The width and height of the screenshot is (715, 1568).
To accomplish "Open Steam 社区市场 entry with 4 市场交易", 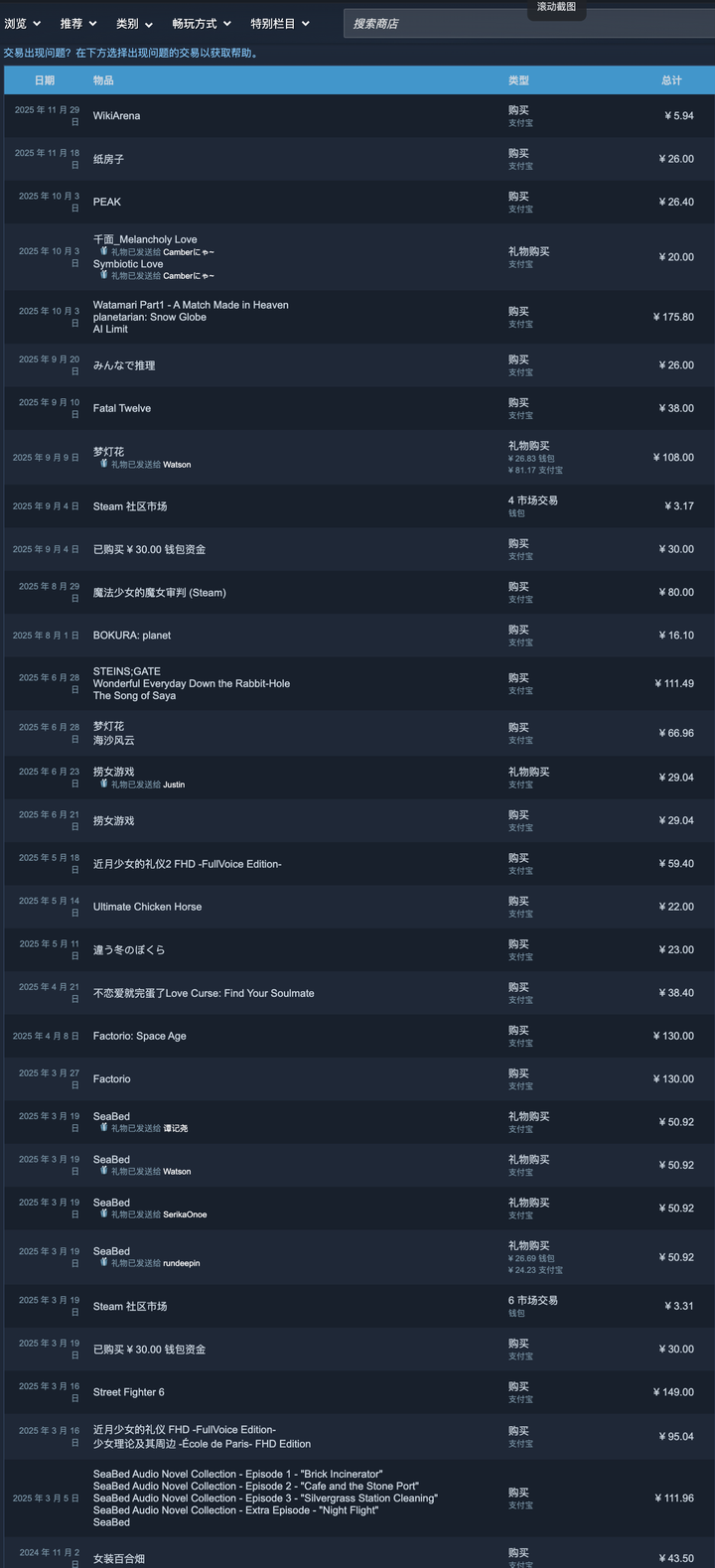I will (x=130, y=506).
